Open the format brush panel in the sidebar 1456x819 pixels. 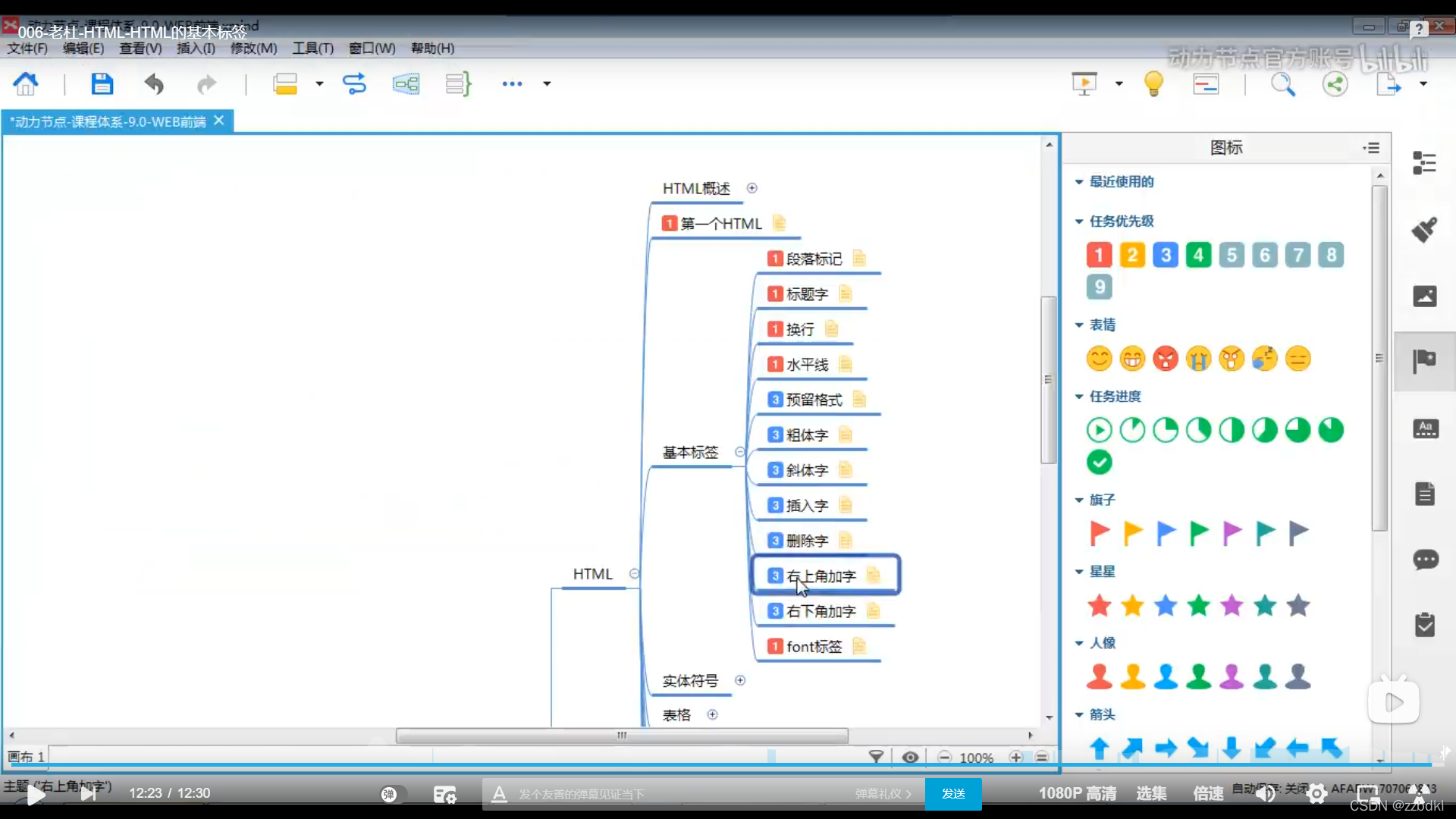click(x=1424, y=229)
